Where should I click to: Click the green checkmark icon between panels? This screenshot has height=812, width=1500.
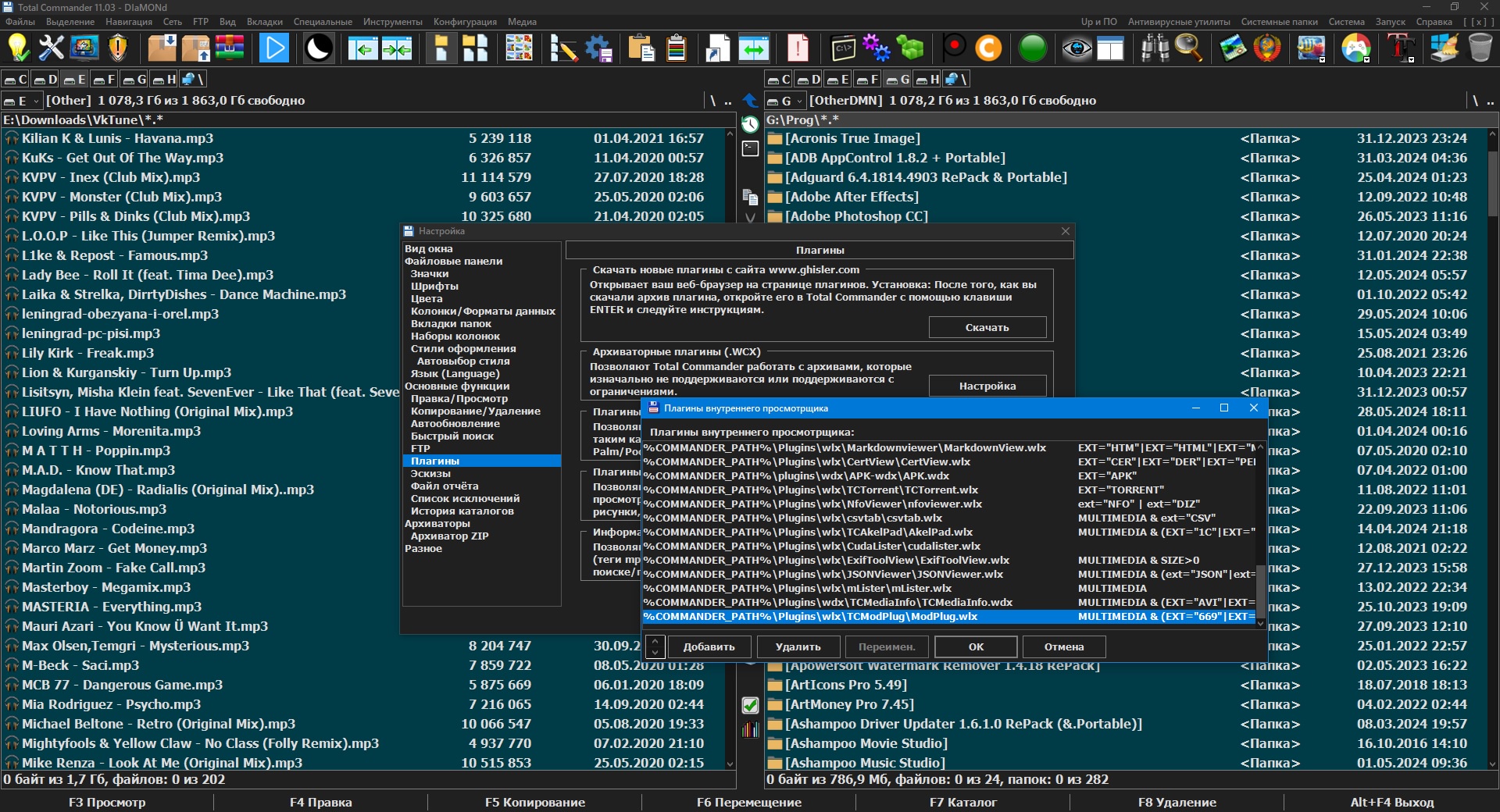coord(750,705)
